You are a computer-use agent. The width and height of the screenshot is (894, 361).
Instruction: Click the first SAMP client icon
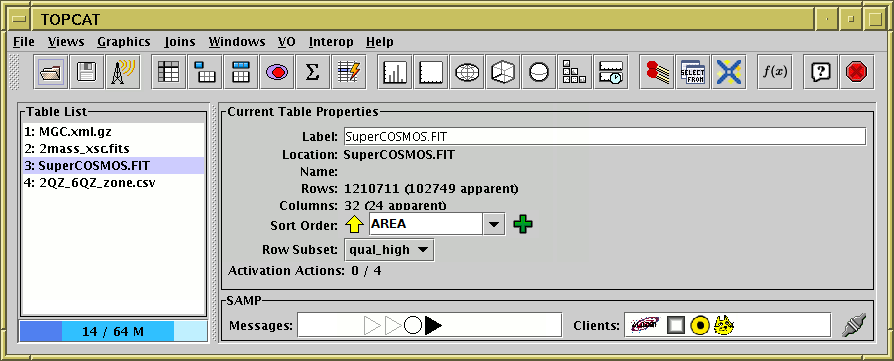point(645,325)
